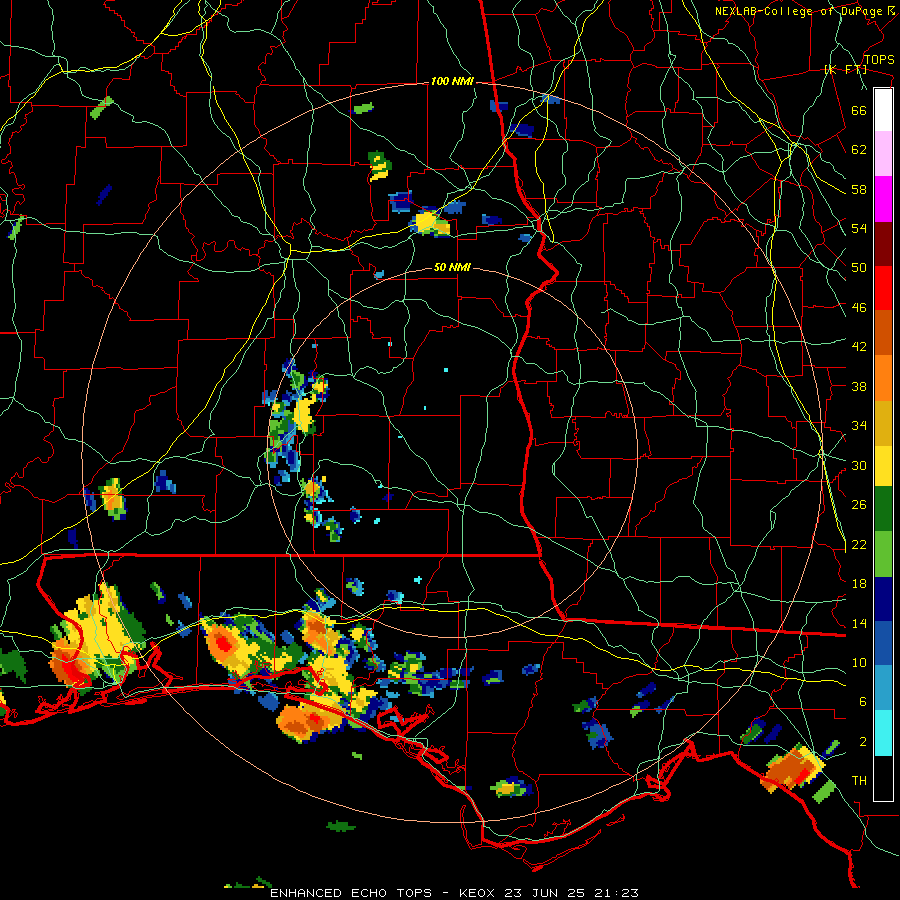This screenshot has width=900, height=900.
Task: Click the legend value '18'
Action: pyautogui.click(x=859, y=584)
